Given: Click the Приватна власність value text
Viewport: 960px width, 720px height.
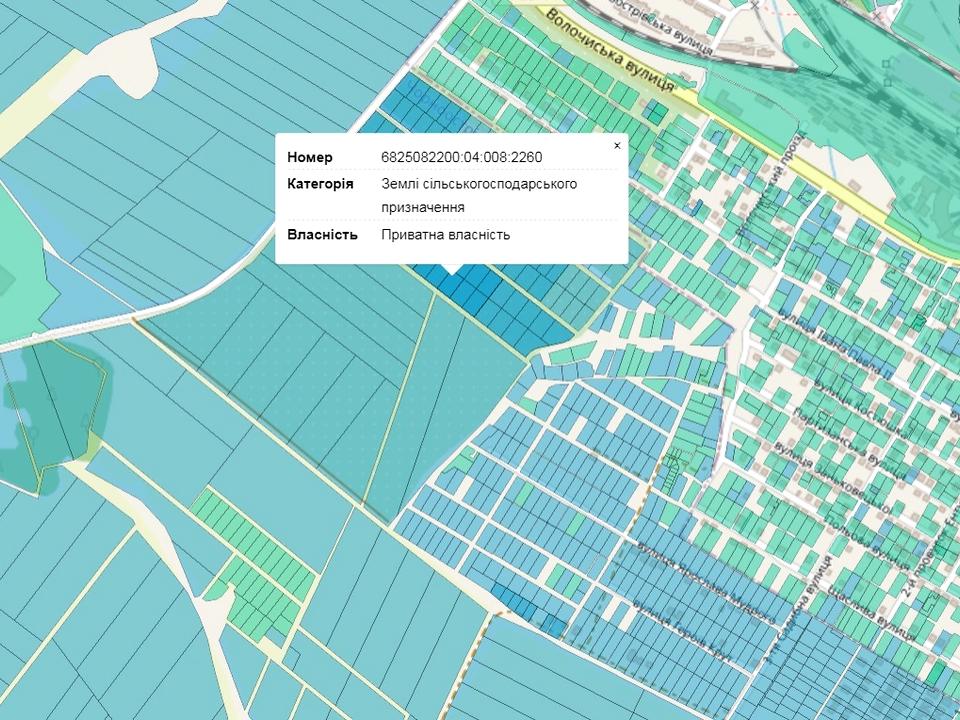Looking at the screenshot, I should 446,235.
